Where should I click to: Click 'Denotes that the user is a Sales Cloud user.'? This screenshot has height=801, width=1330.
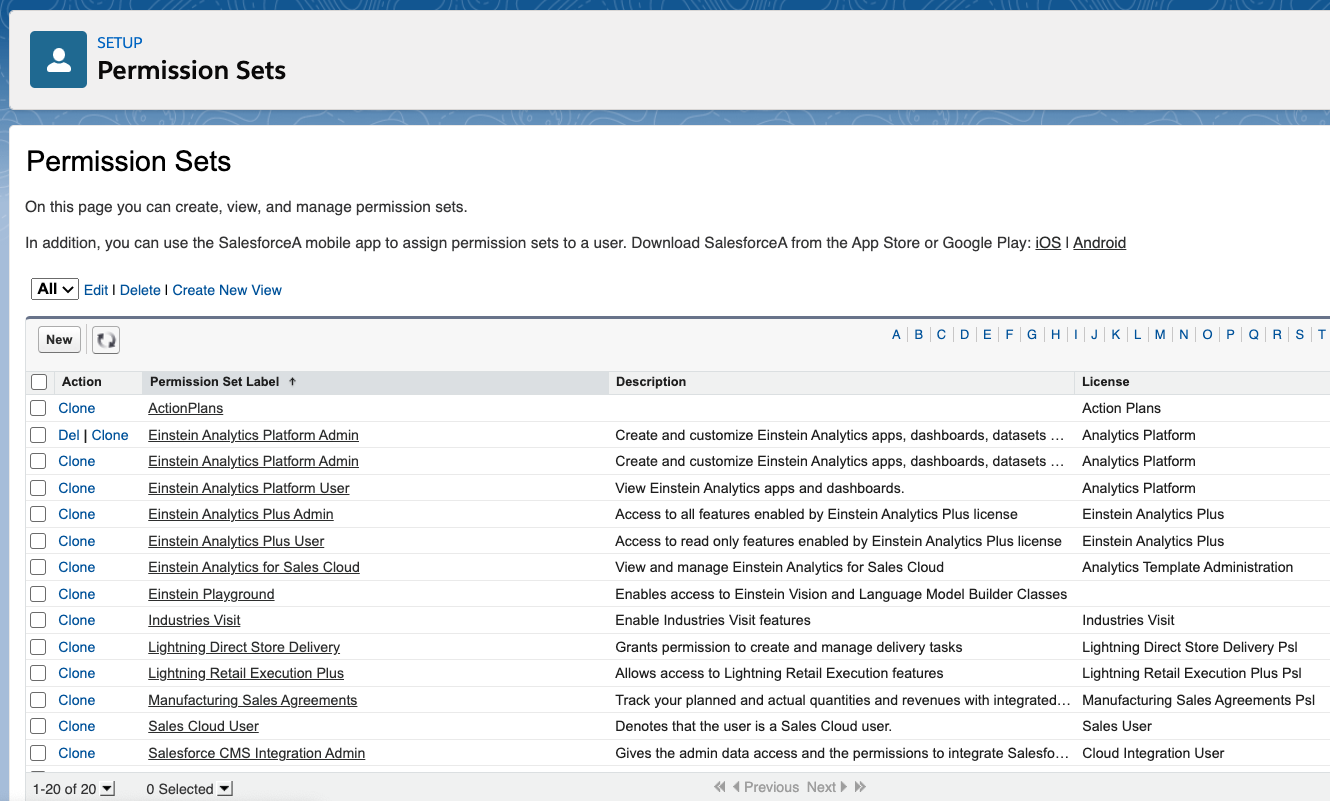(754, 726)
